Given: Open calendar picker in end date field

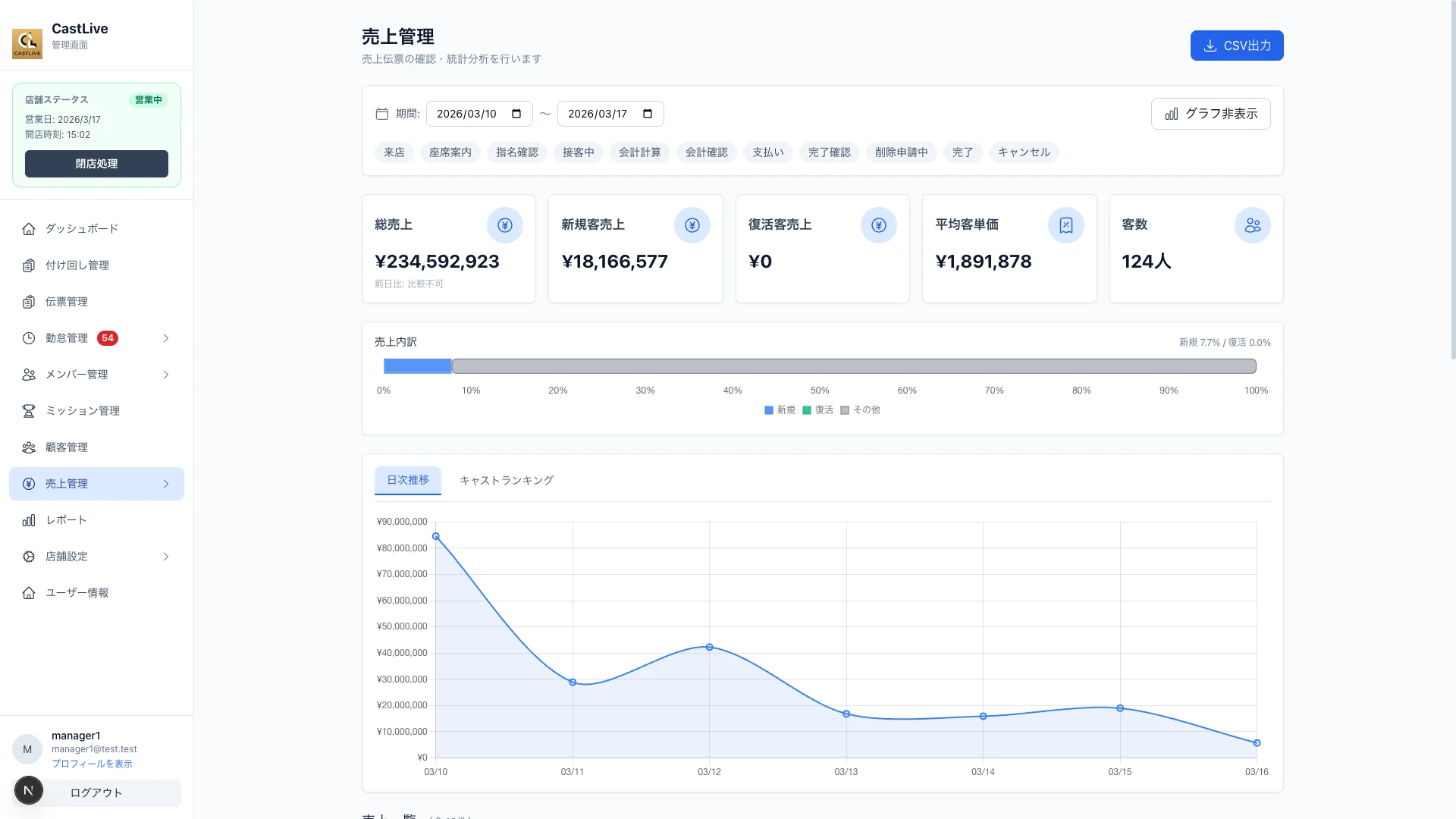Looking at the screenshot, I should click(648, 114).
